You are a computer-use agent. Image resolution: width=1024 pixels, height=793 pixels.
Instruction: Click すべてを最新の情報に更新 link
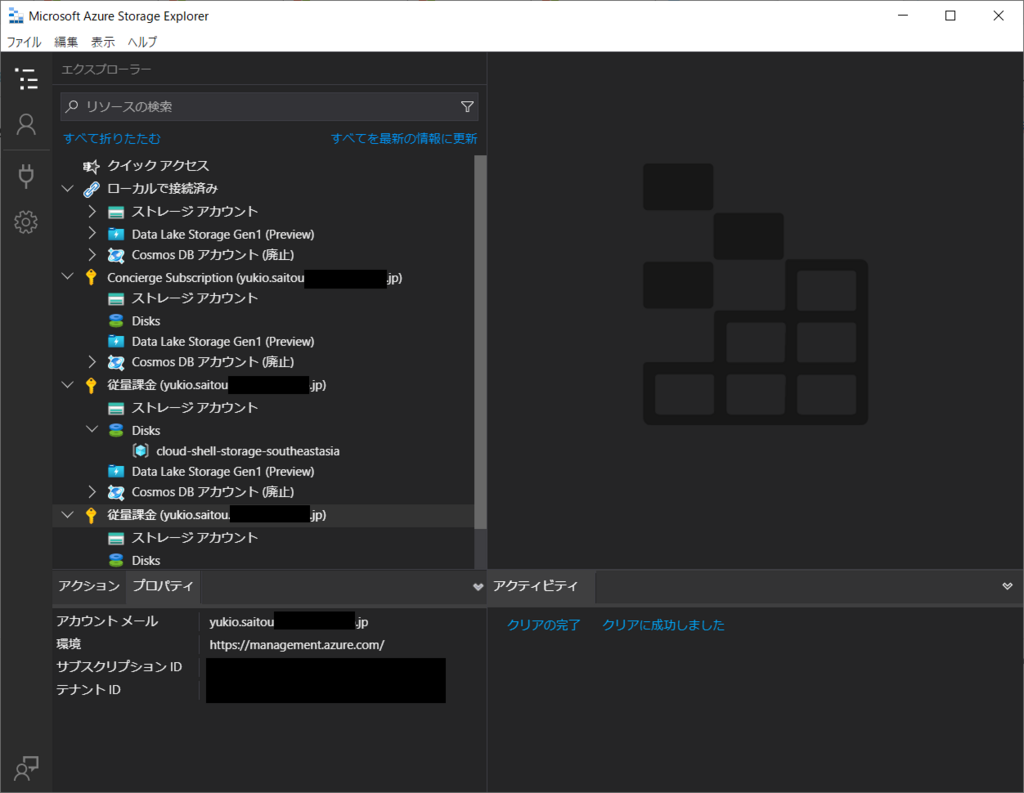coord(404,139)
